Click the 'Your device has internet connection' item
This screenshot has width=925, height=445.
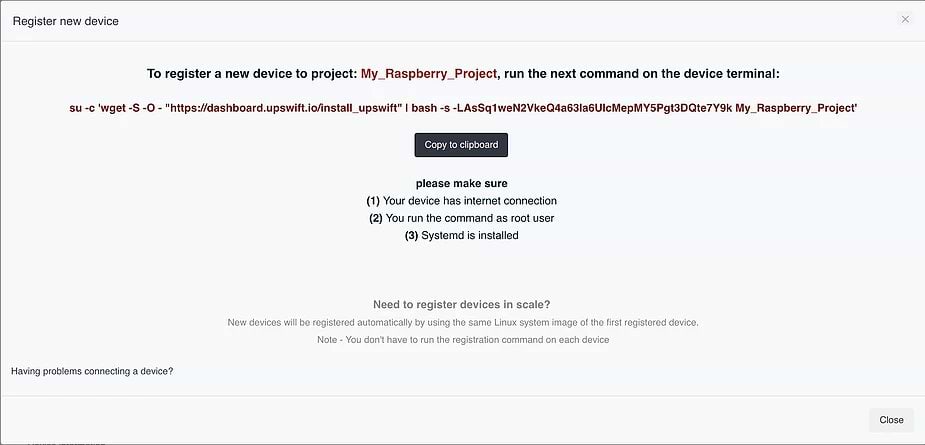461,201
